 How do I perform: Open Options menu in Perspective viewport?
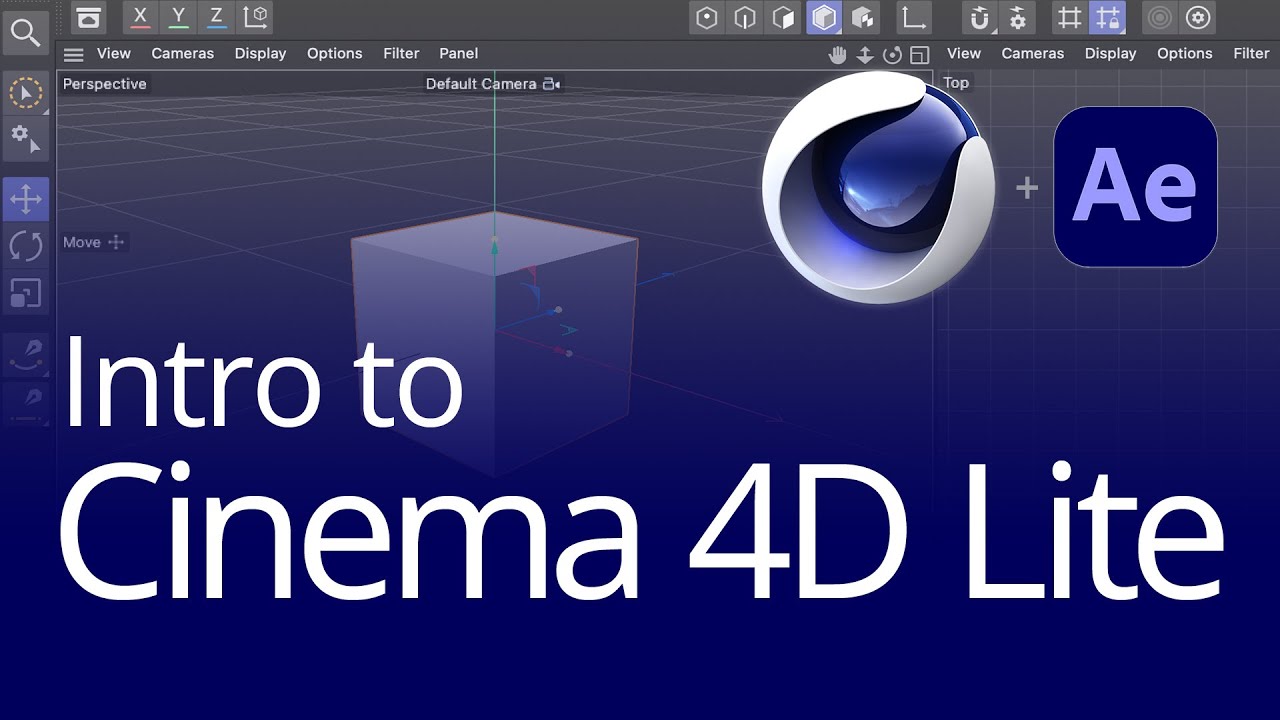tap(334, 53)
